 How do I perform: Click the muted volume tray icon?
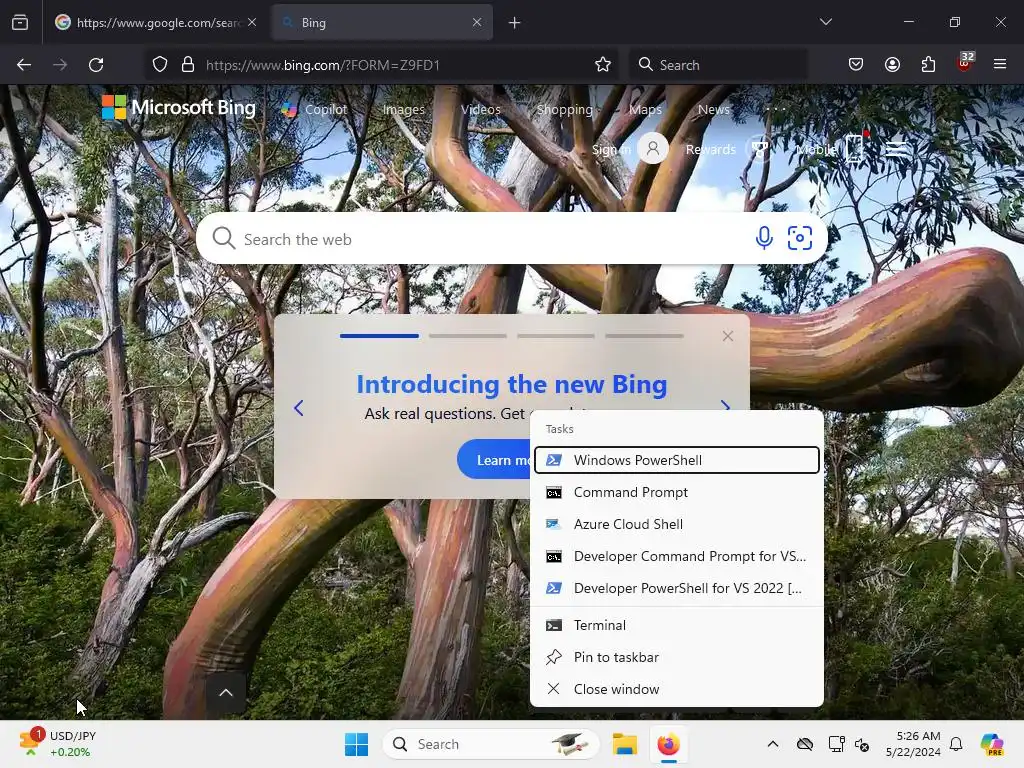(x=861, y=744)
